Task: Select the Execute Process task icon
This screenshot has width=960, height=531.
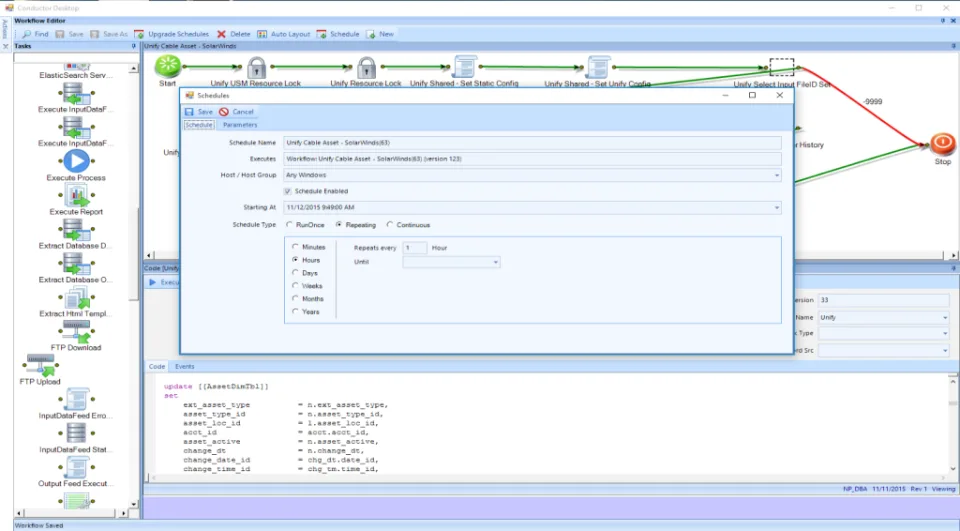Action: (x=76, y=161)
